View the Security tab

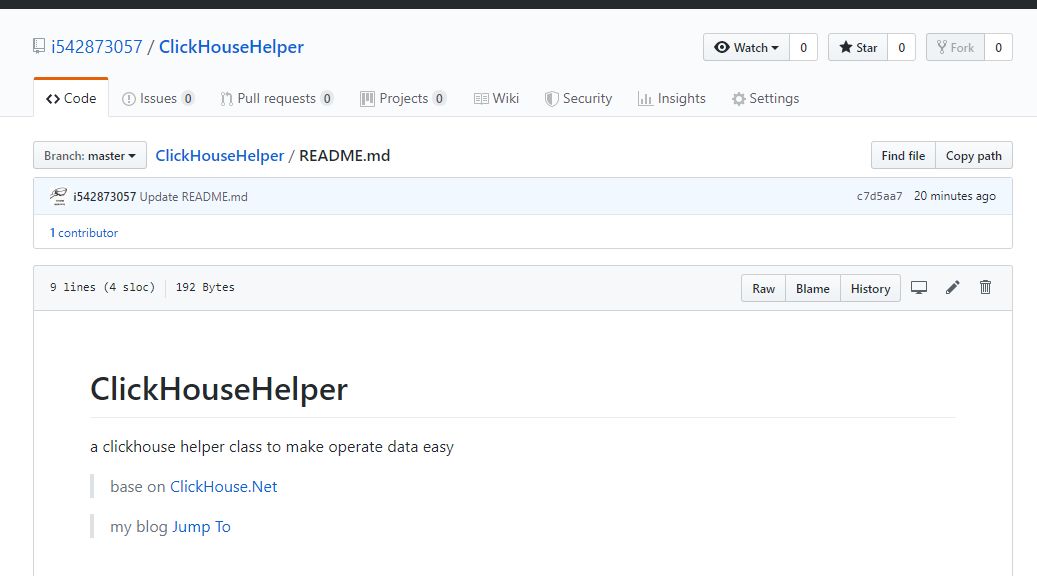578,98
